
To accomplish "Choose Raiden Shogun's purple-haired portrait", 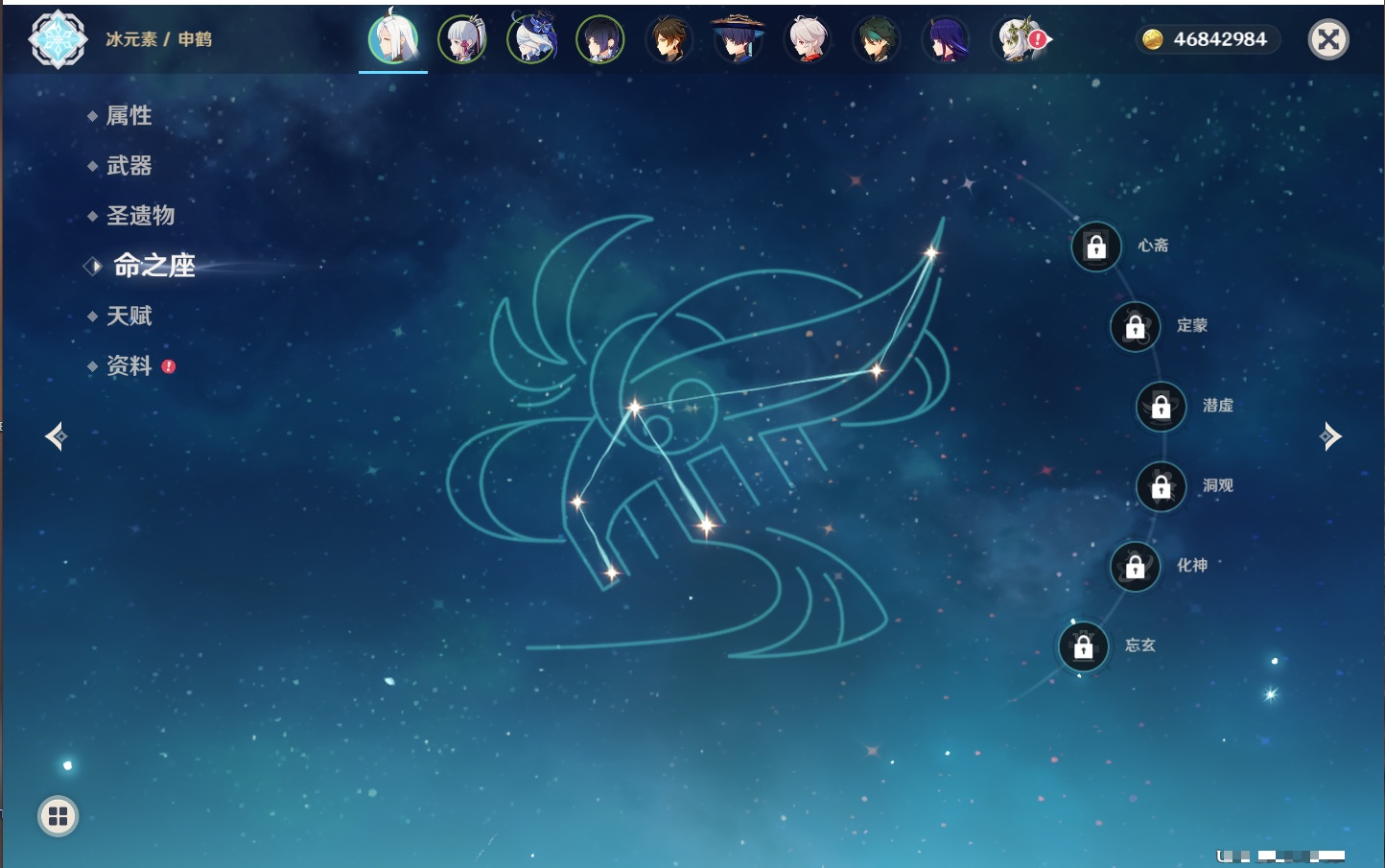I will point(946,40).
